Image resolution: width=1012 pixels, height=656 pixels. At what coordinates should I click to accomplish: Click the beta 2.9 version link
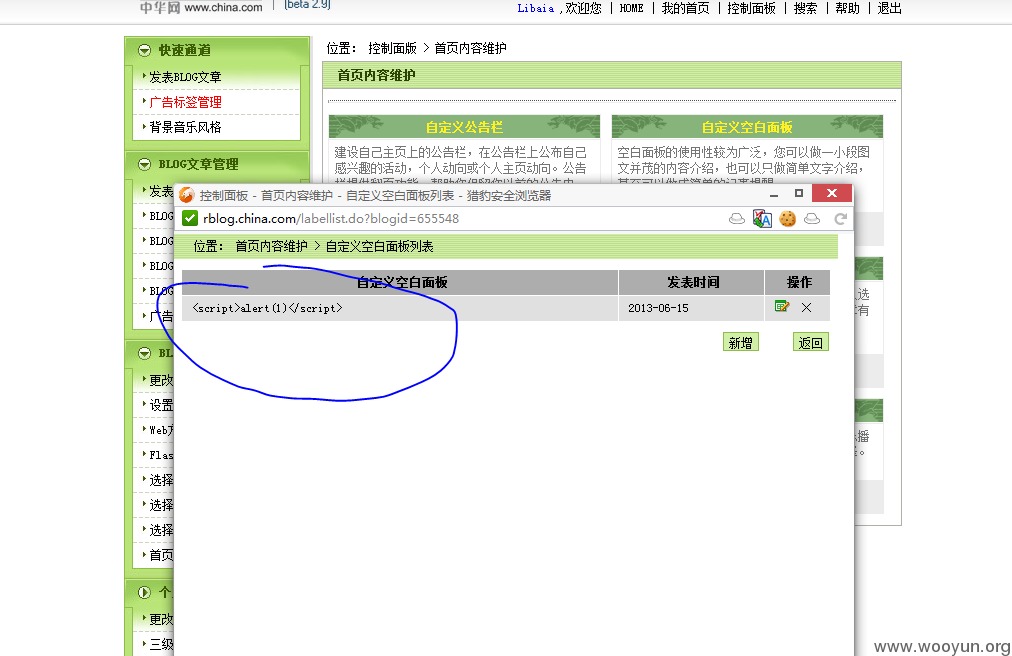(308, 5)
